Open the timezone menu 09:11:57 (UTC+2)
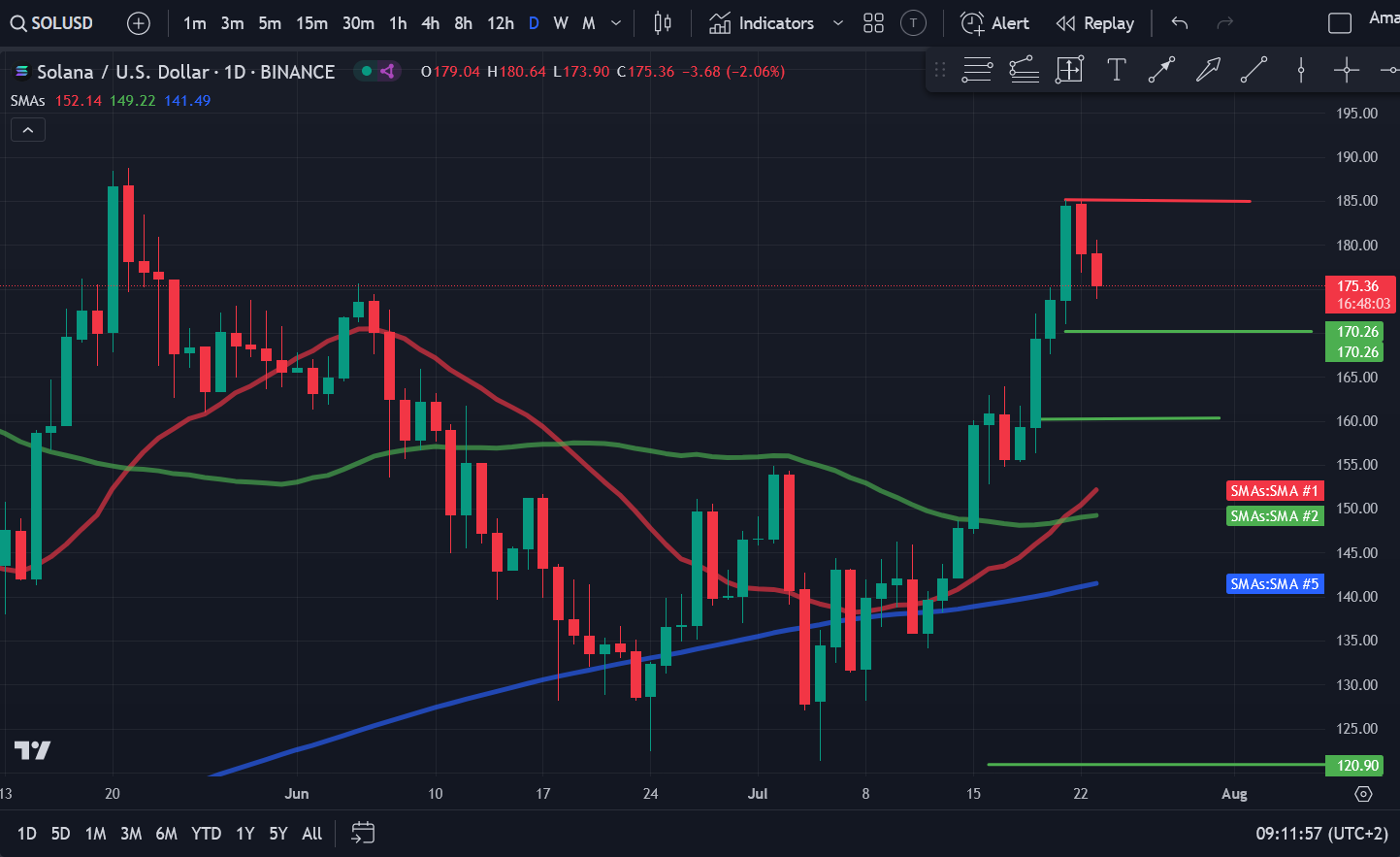This screenshot has width=1400, height=857. [x=1322, y=834]
